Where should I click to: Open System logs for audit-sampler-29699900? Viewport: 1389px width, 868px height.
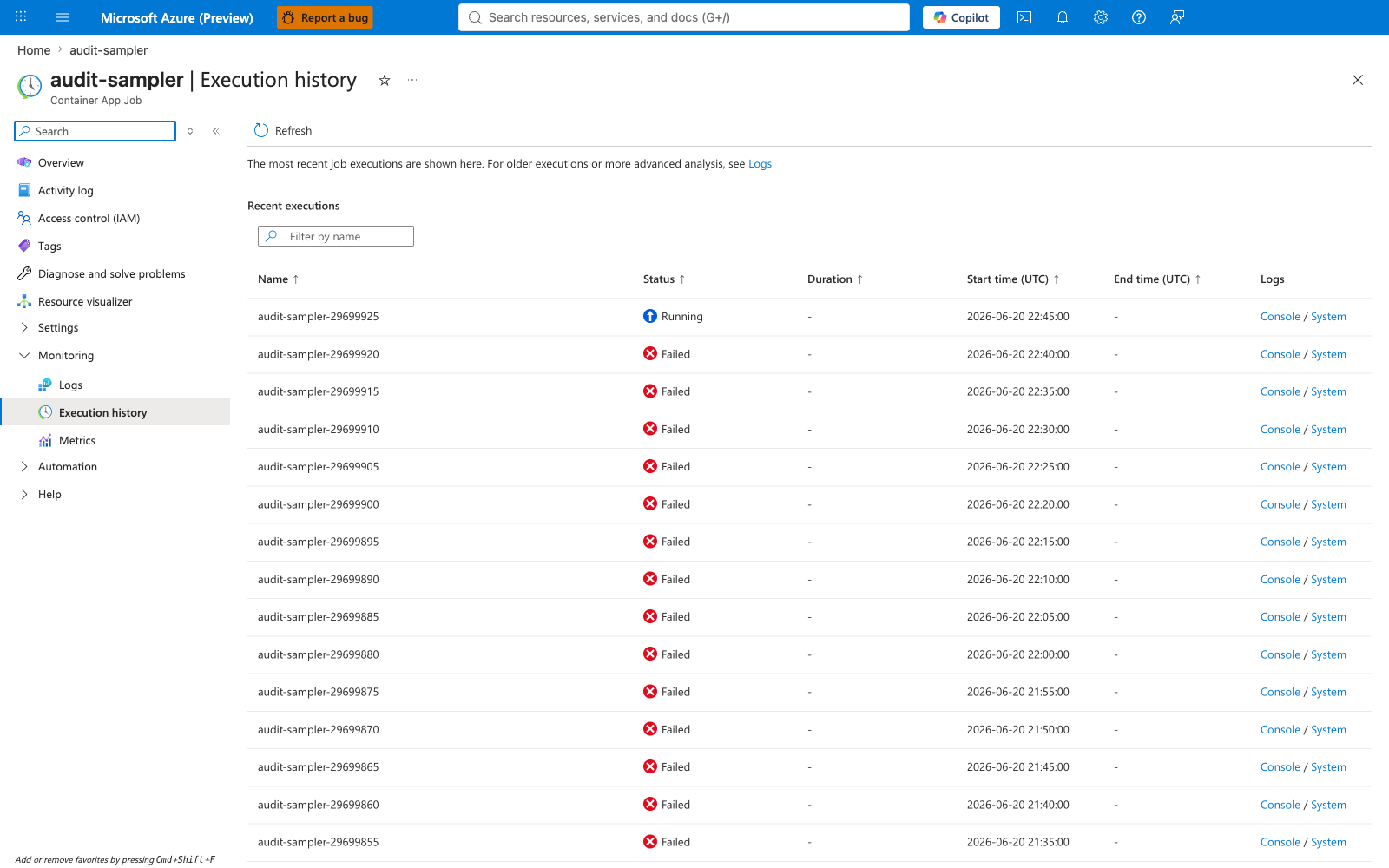click(x=1328, y=504)
